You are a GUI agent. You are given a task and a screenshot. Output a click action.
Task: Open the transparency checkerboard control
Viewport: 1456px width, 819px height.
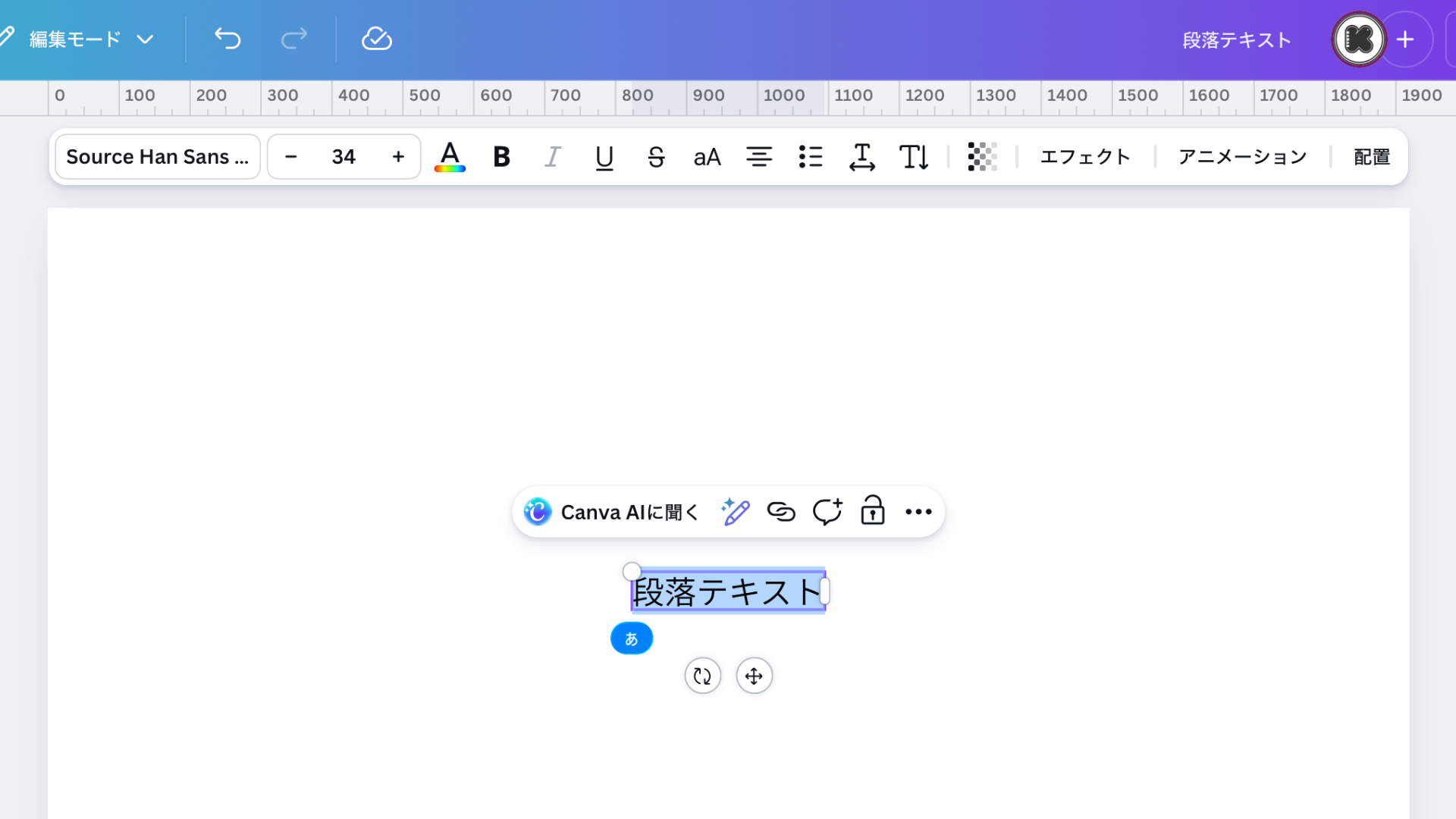click(982, 157)
